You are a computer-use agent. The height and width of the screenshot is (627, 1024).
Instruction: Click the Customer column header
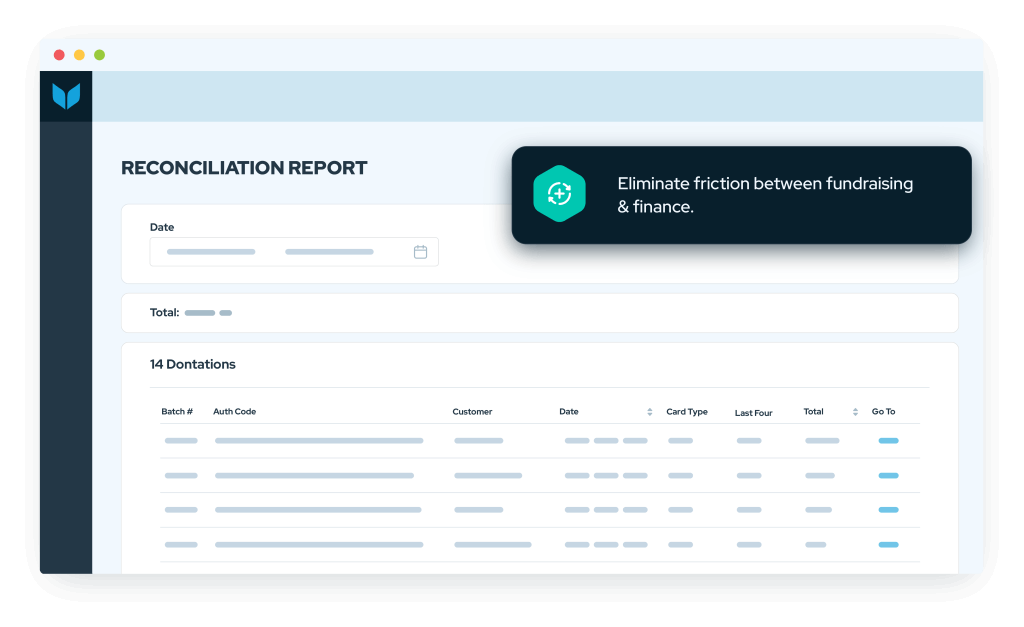[472, 411]
